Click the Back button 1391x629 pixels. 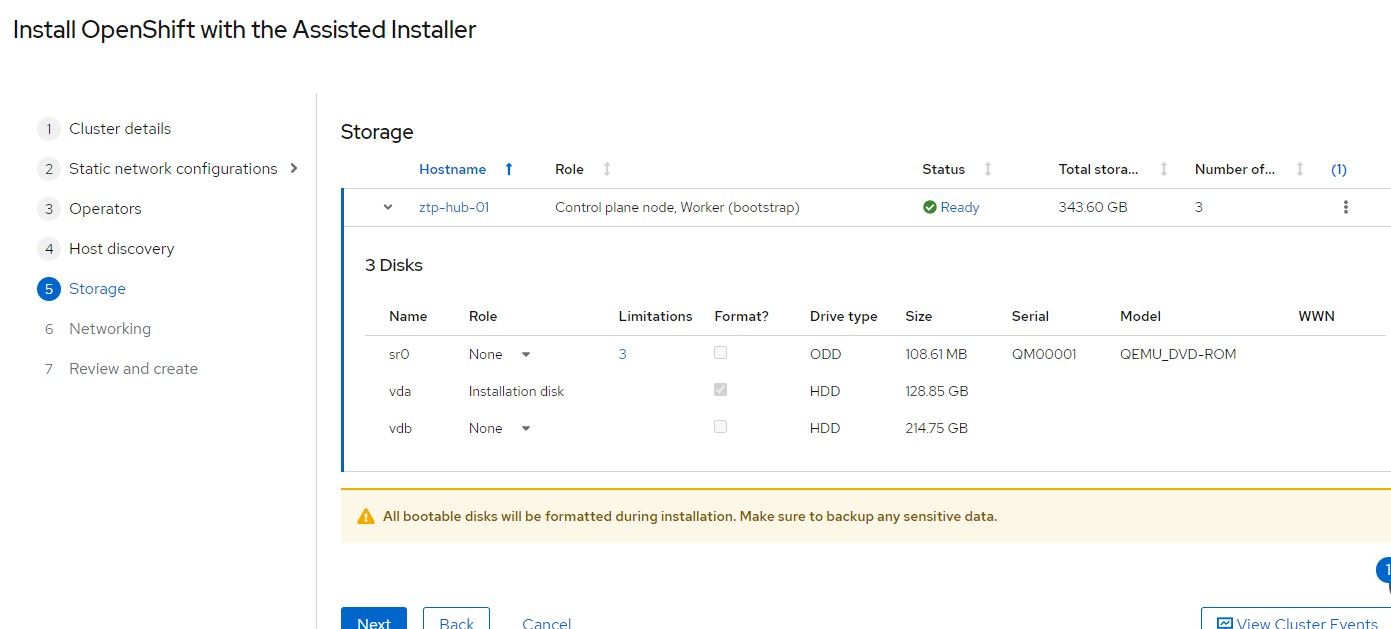(x=456, y=618)
